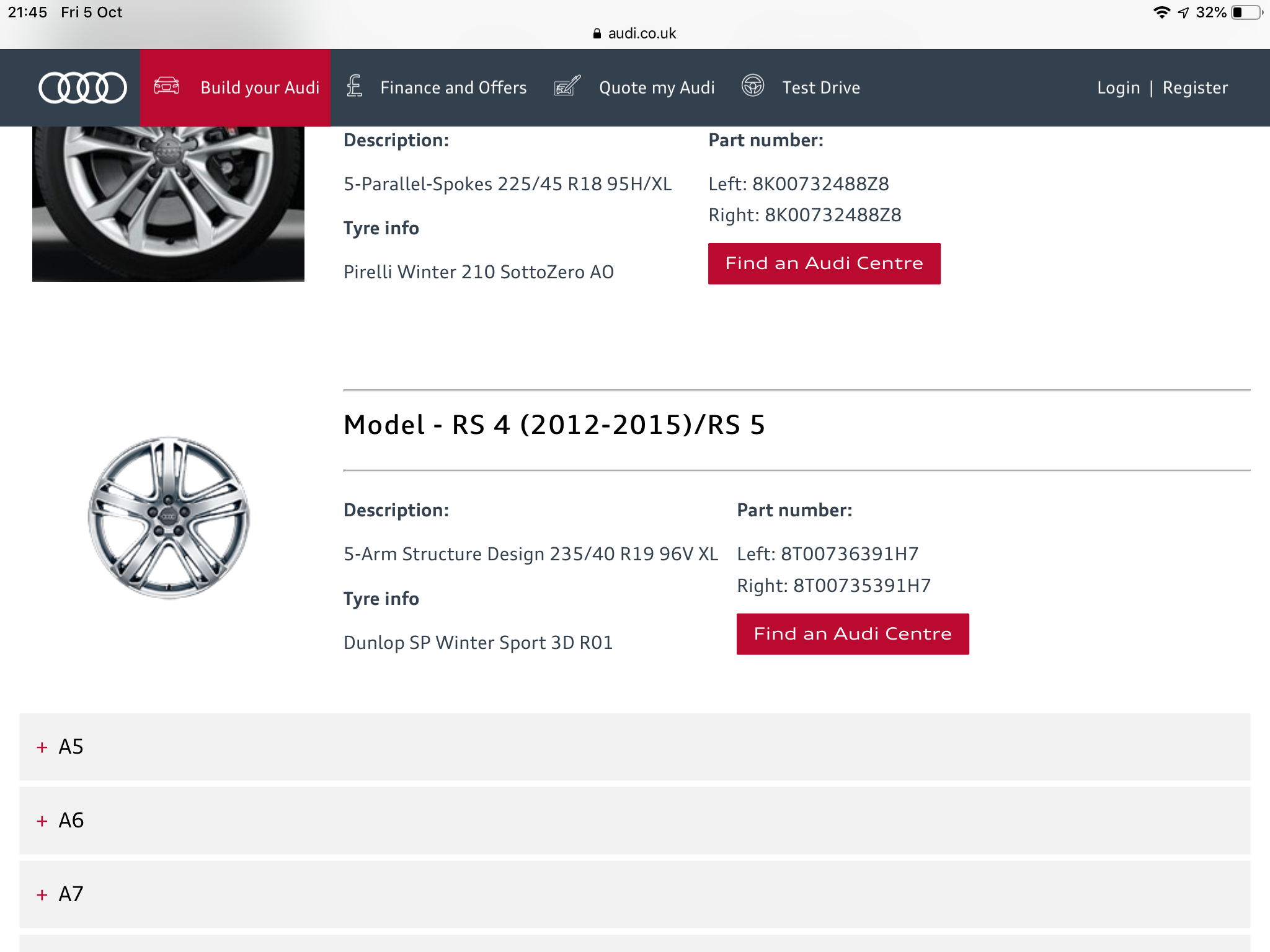Click the Tyre info label above Pirelli tyre
Image resolution: width=1270 pixels, height=952 pixels.
[x=381, y=228]
